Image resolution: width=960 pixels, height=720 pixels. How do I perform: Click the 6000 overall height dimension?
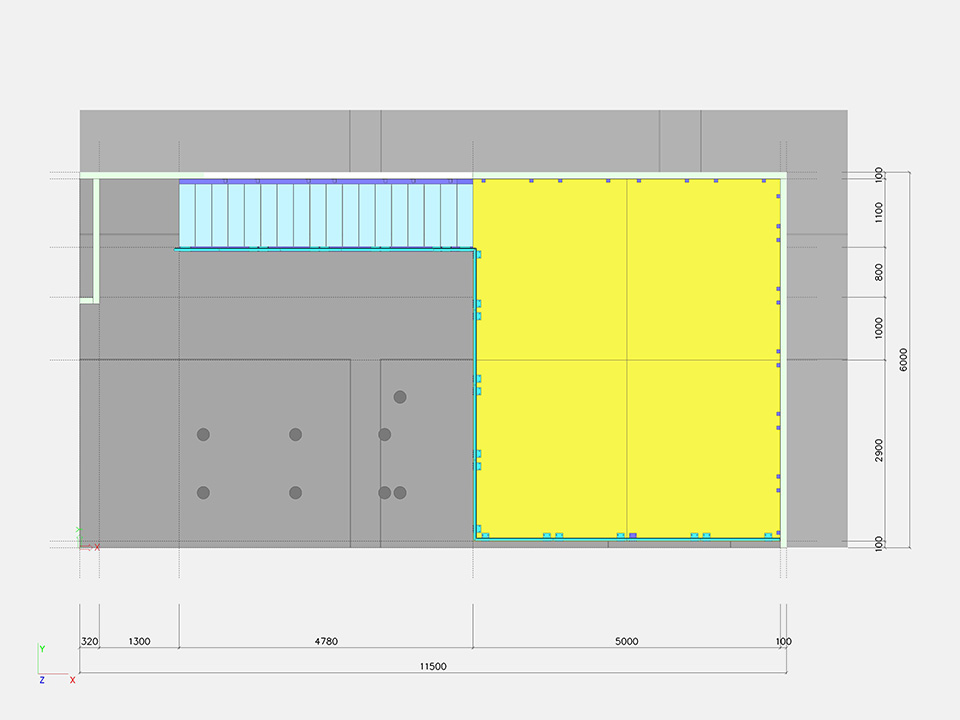pyautogui.click(x=904, y=360)
